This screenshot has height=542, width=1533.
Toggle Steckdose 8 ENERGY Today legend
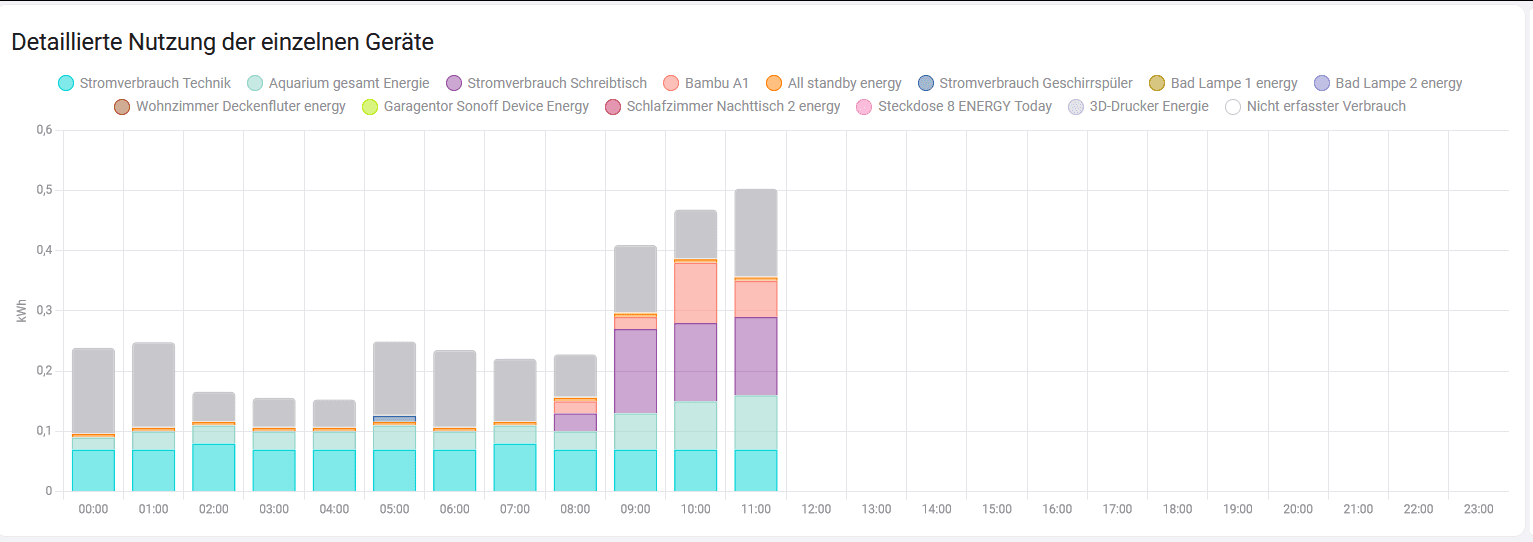954,106
